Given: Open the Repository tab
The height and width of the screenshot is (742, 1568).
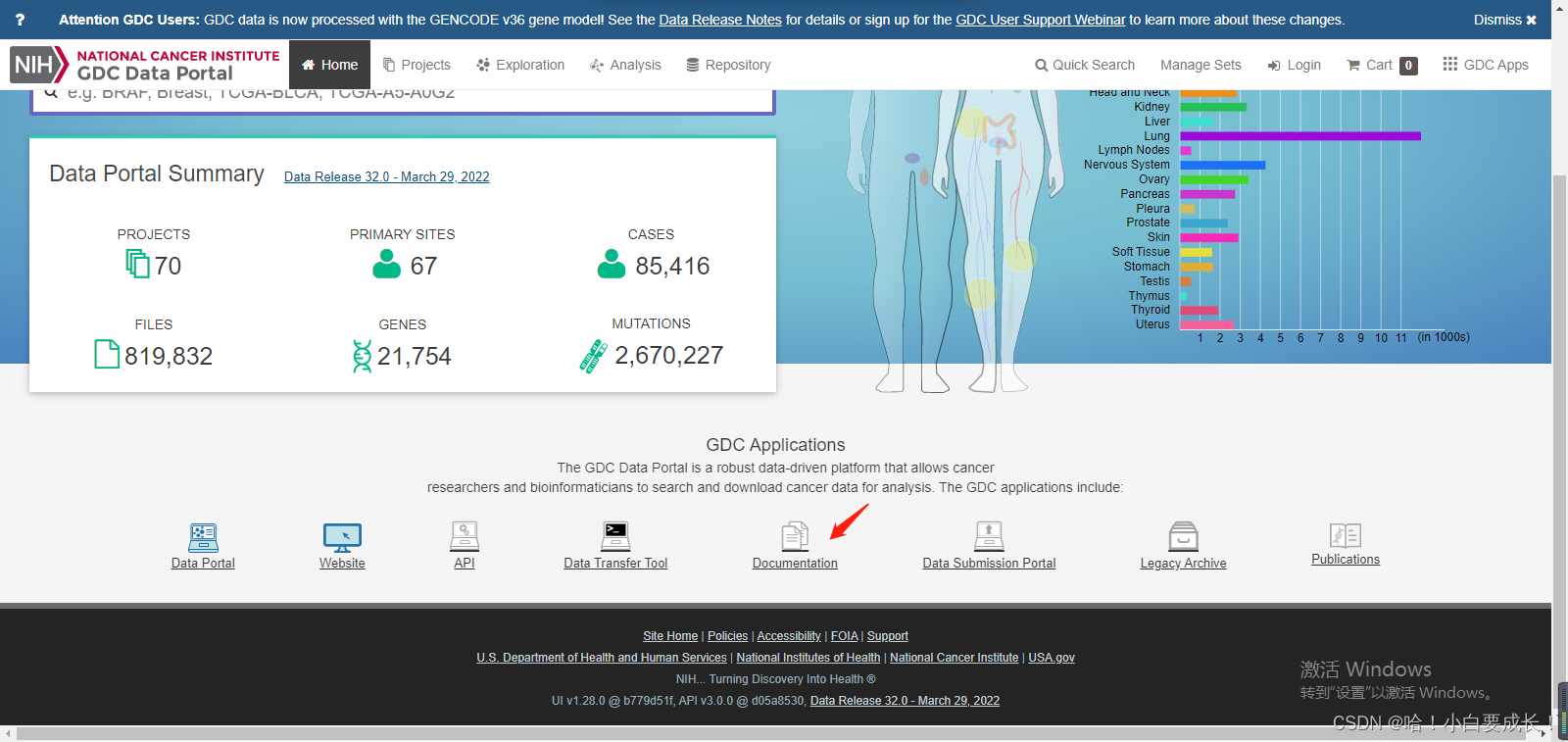Looking at the screenshot, I should [x=728, y=65].
